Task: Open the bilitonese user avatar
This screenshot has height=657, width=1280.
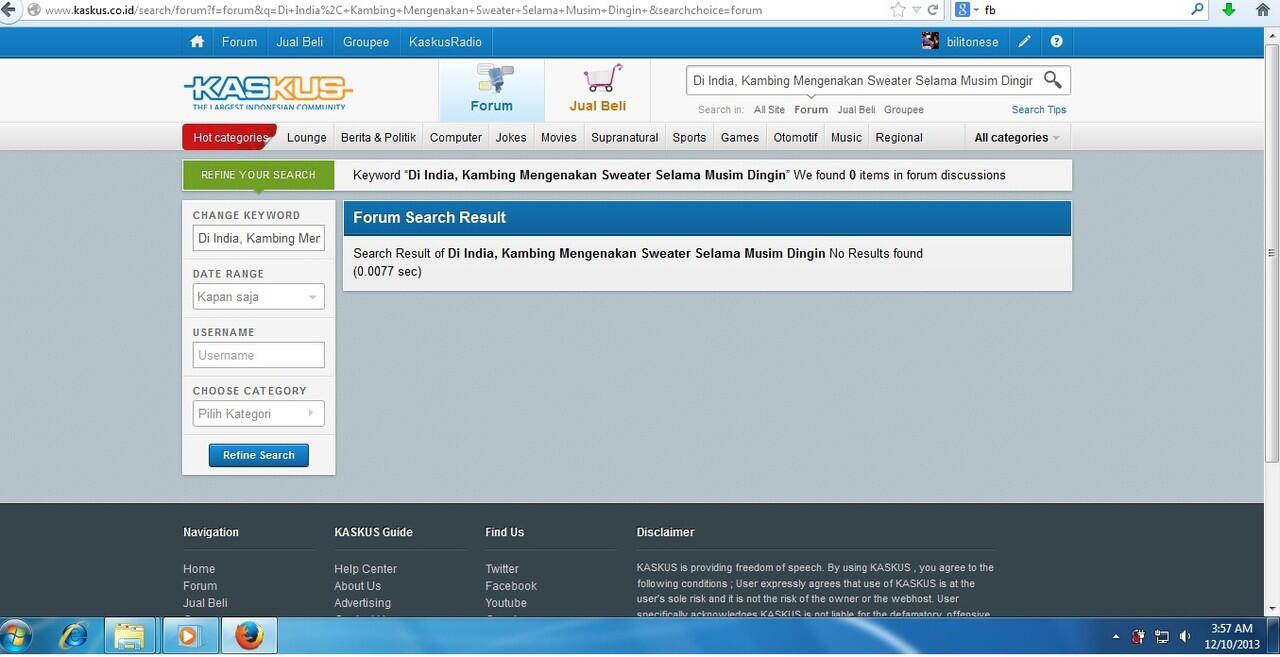Action: (930, 41)
